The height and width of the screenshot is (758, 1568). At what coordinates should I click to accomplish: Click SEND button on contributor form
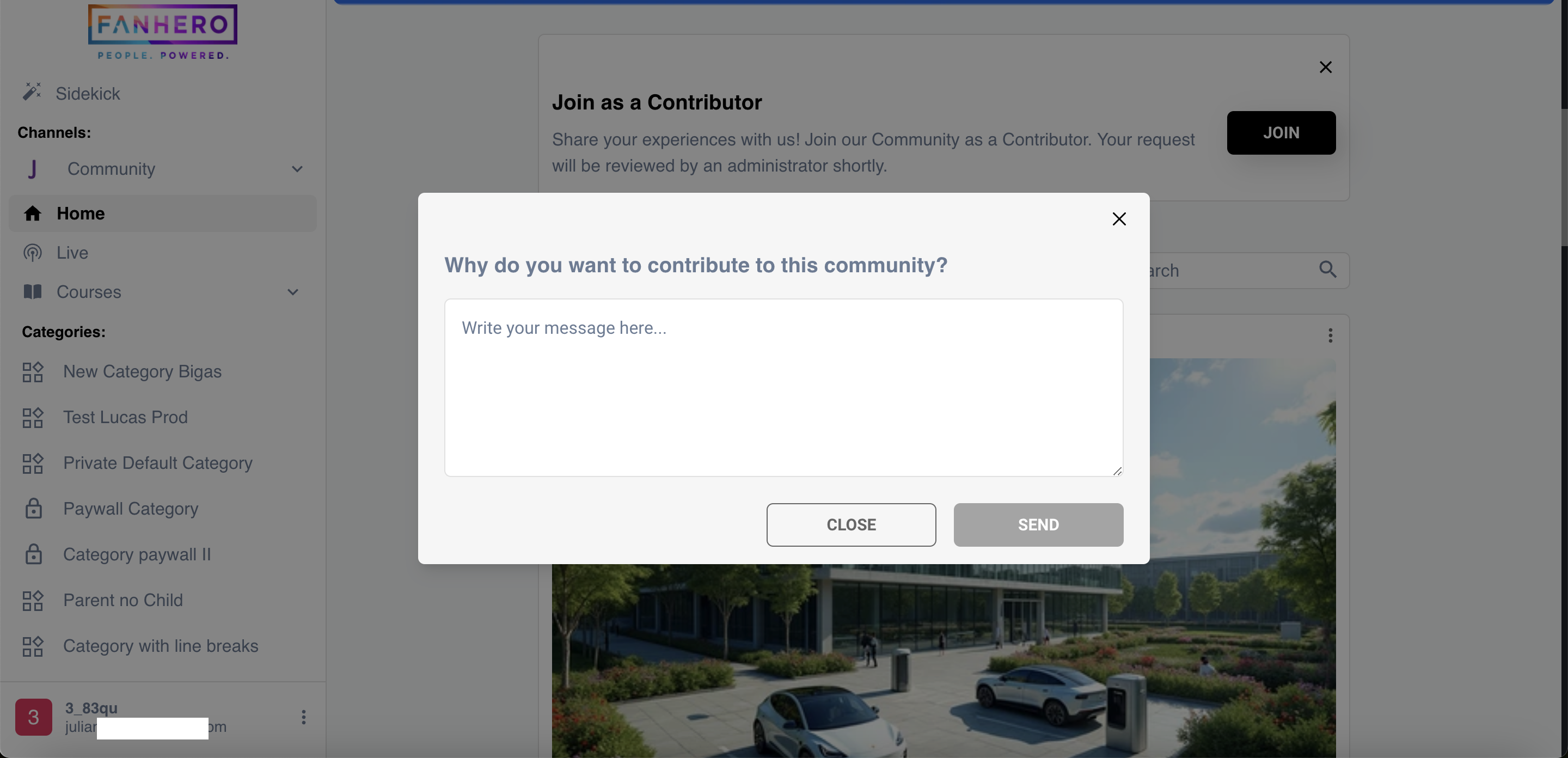click(x=1039, y=524)
